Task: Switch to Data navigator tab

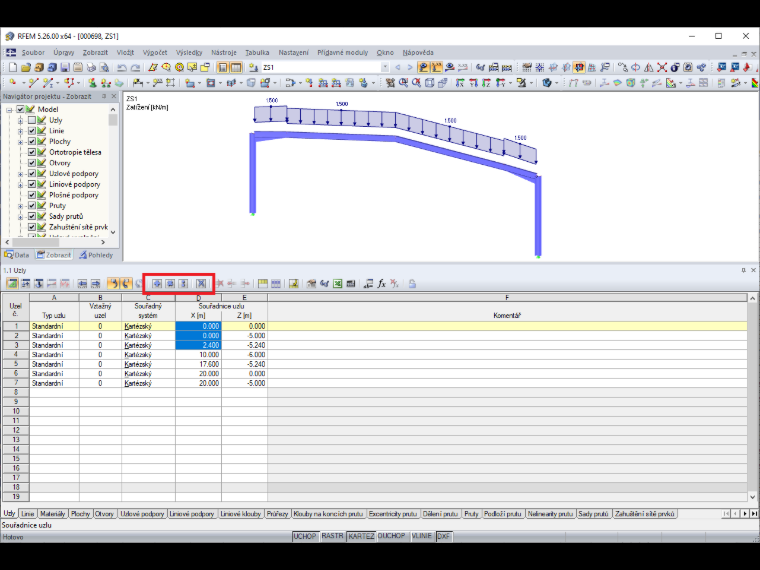Action: tap(17, 254)
